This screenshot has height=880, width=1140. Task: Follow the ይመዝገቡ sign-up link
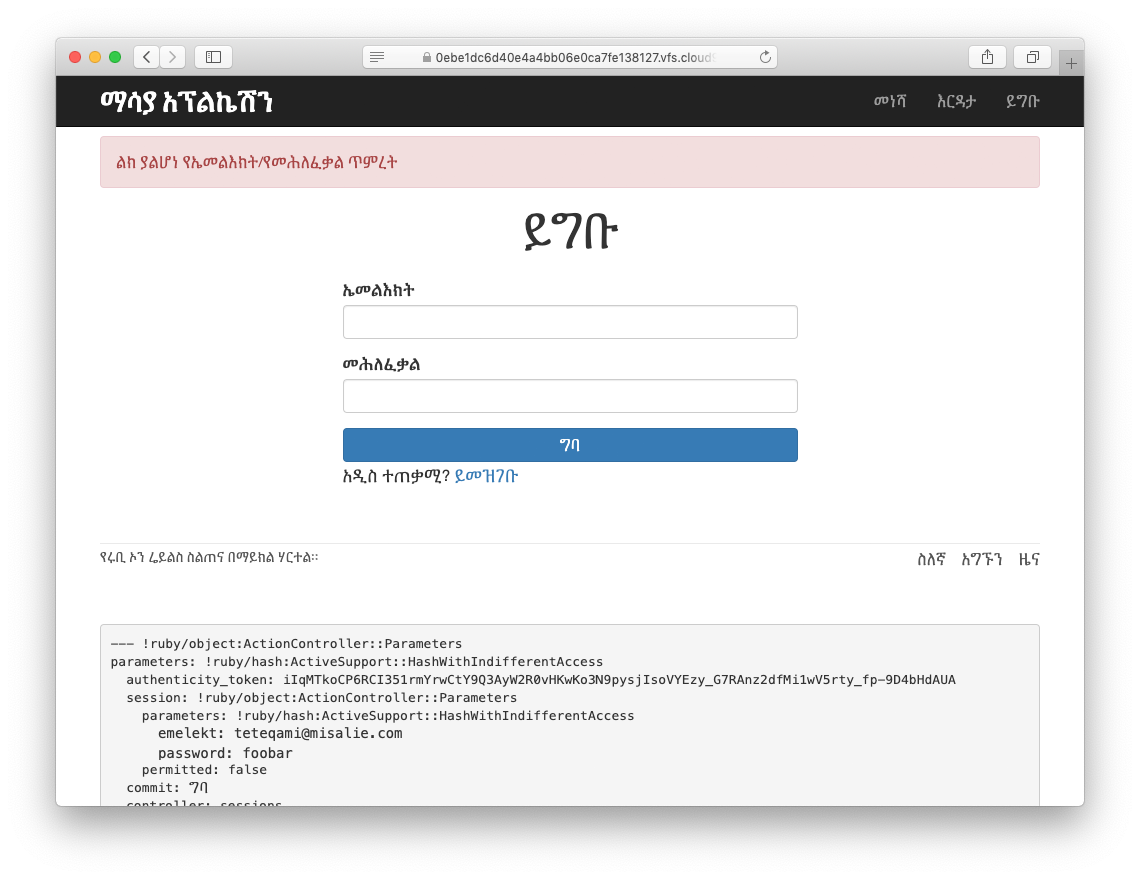click(x=486, y=476)
